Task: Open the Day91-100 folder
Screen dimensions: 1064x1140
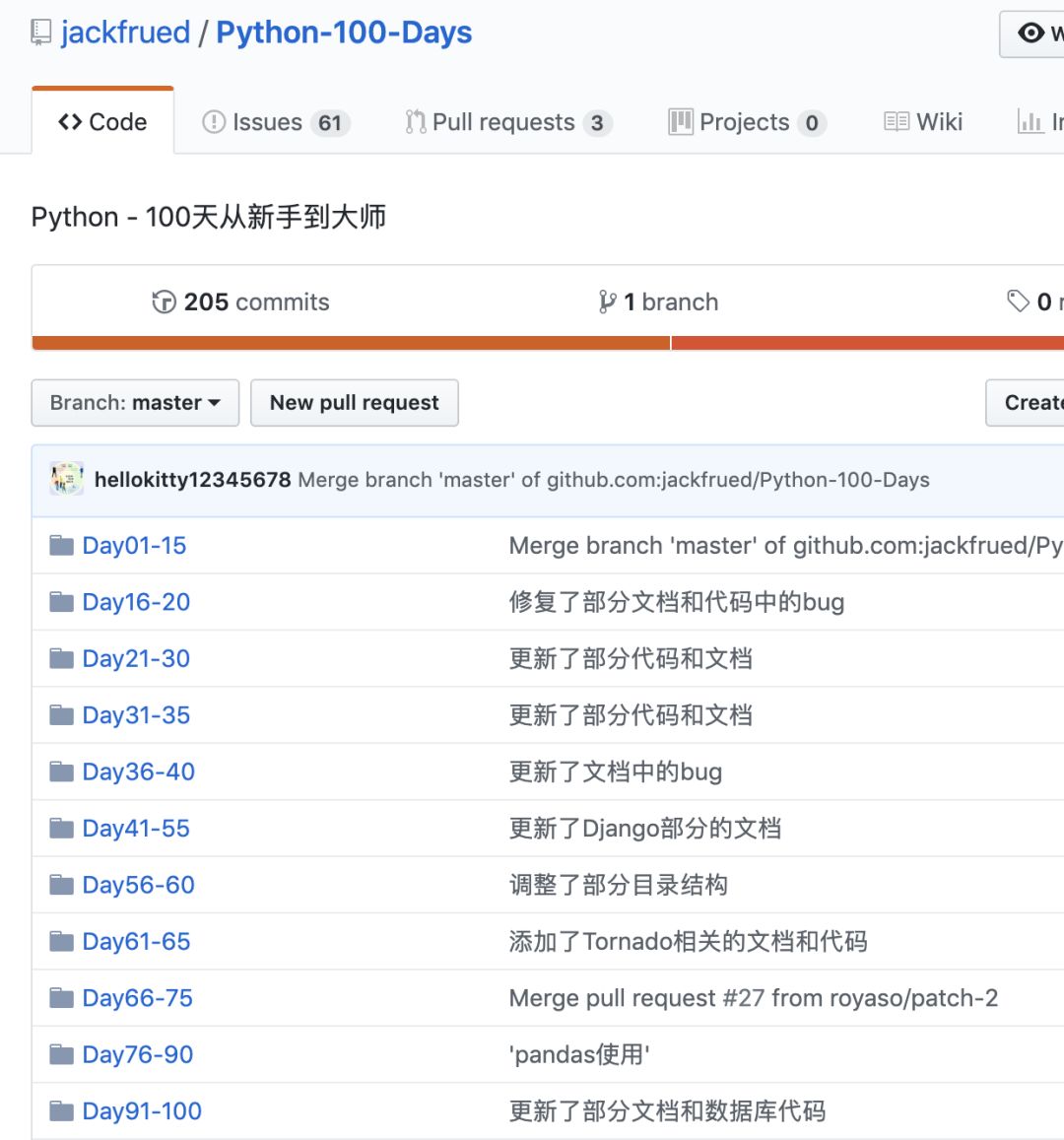Action: tap(142, 1110)
